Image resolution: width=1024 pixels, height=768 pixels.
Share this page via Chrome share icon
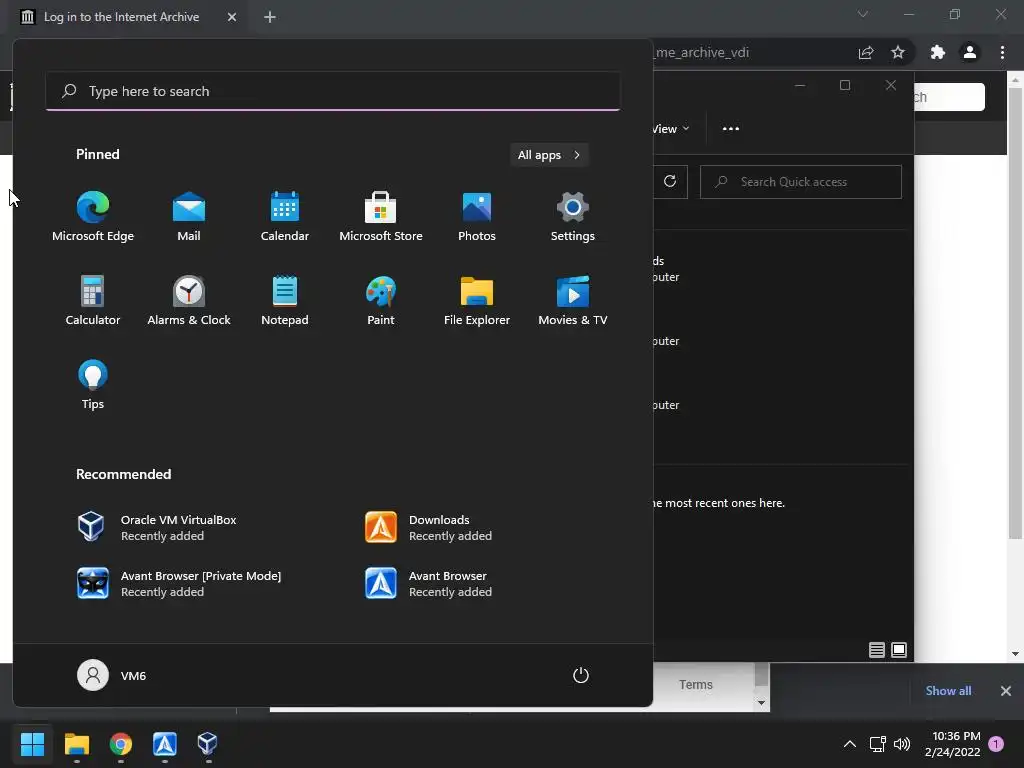coord(866,52)
